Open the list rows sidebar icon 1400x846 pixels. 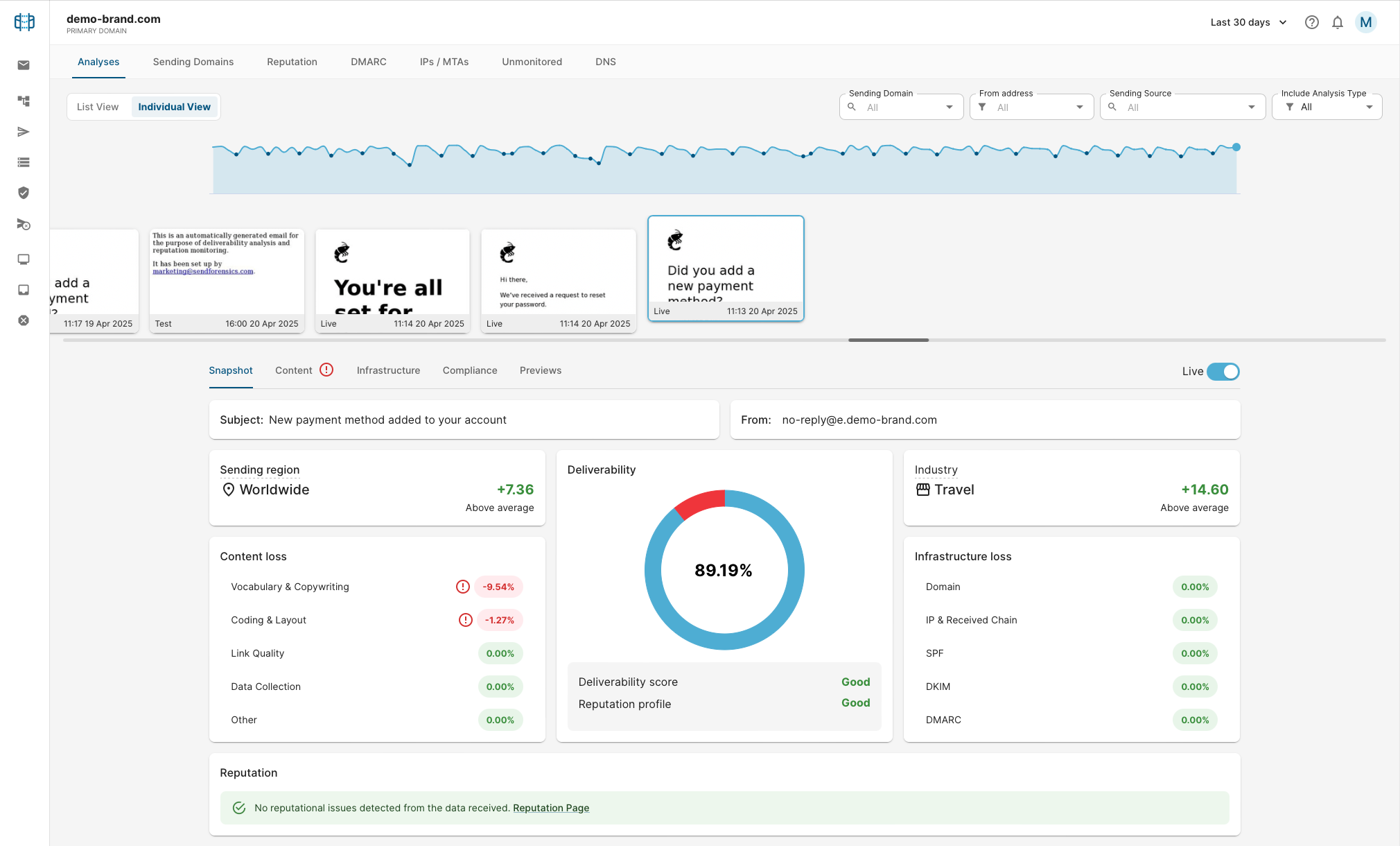24,162
